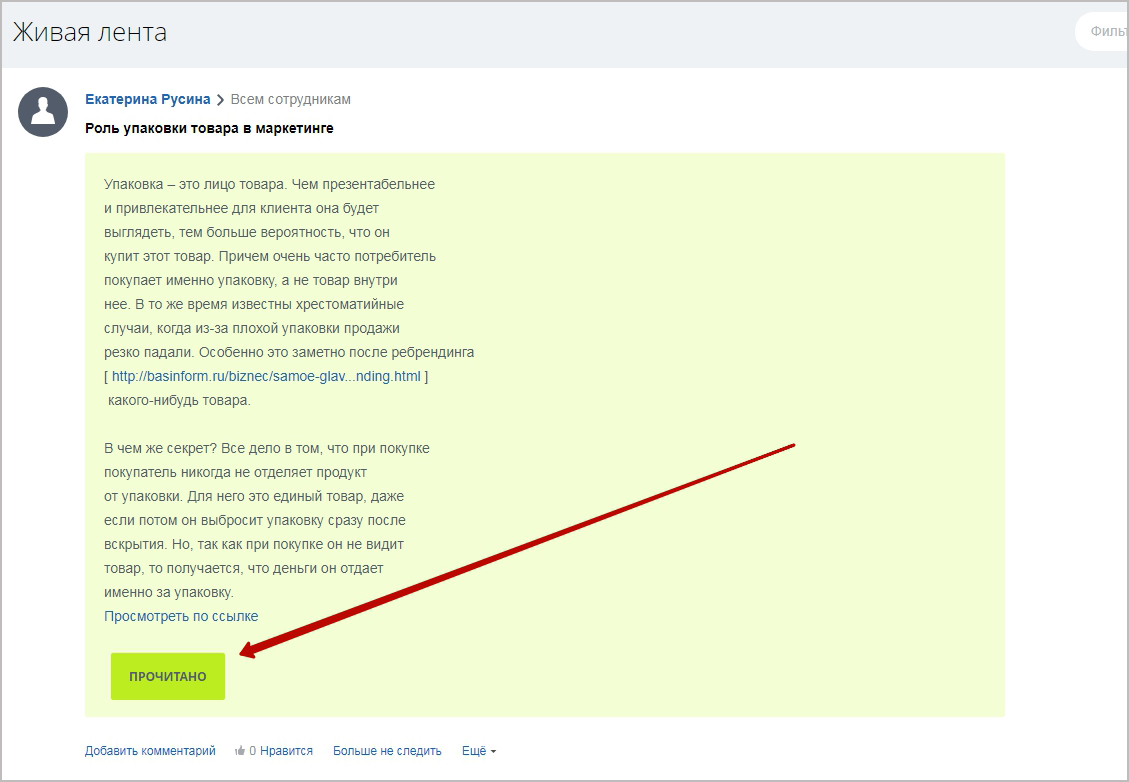
Task: Expand the Ещё dropdown menu
Action: 474,751
